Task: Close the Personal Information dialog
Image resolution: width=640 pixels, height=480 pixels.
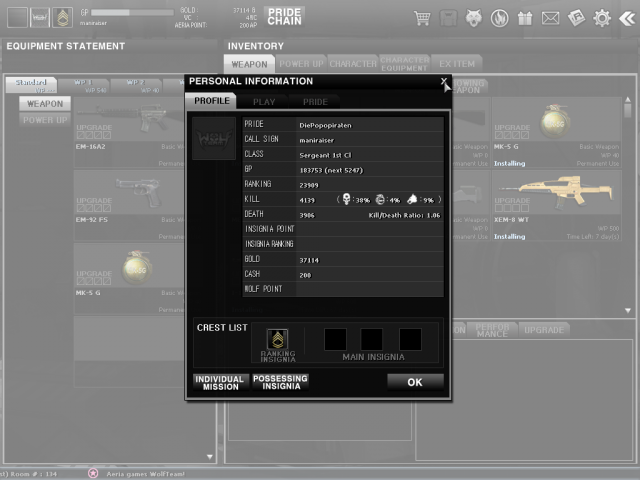Action: (444, 82)
